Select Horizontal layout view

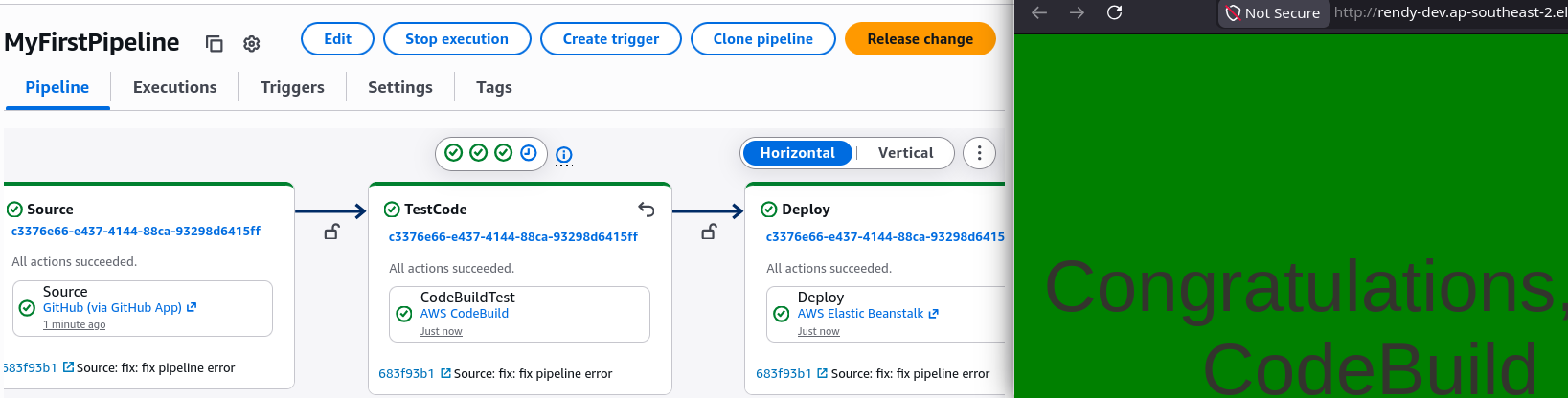[x=797, y=153]
